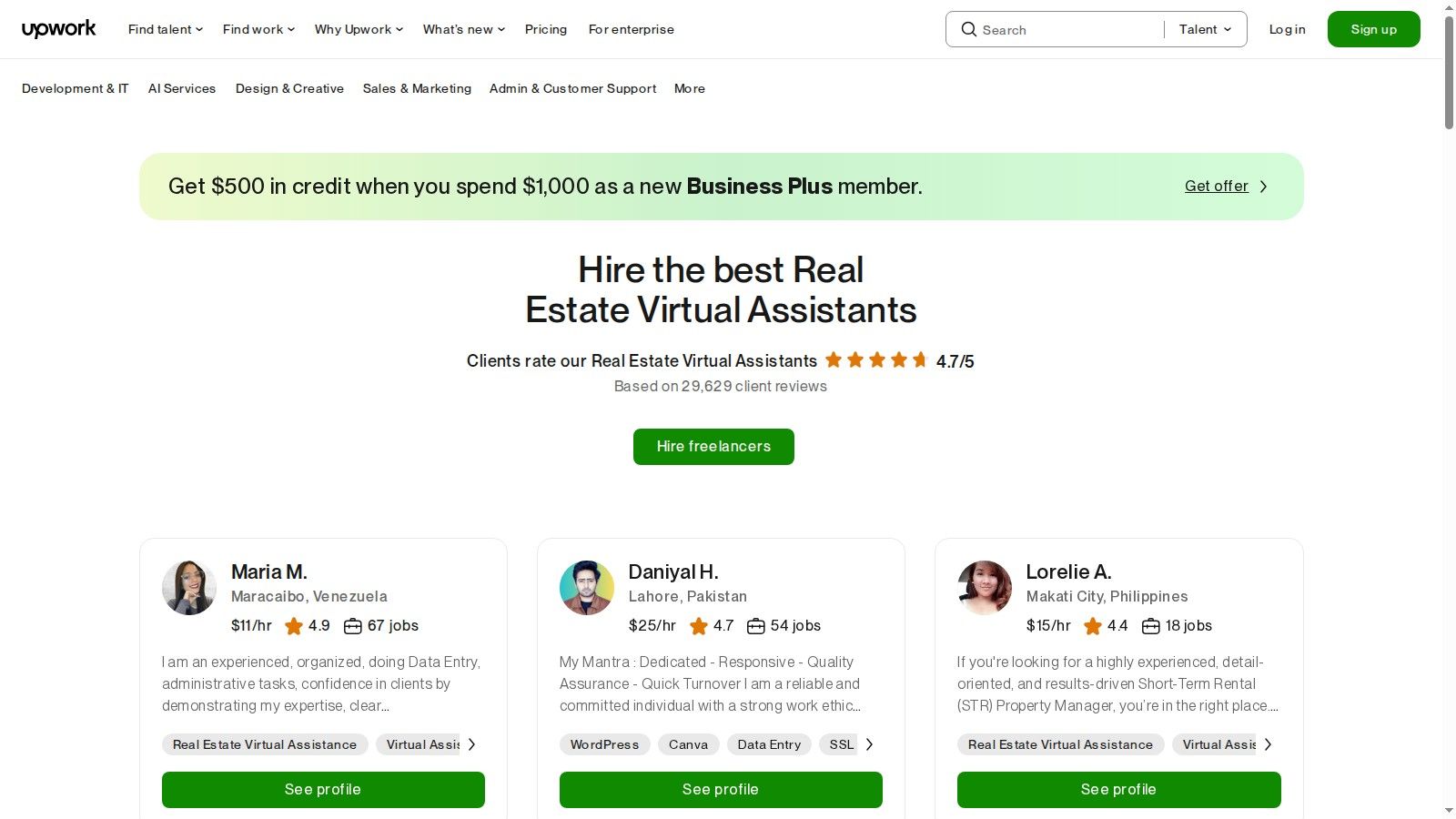1456x819 pixels.
Task: Expand more skills on Maria's card
Action: click(471, 744)
